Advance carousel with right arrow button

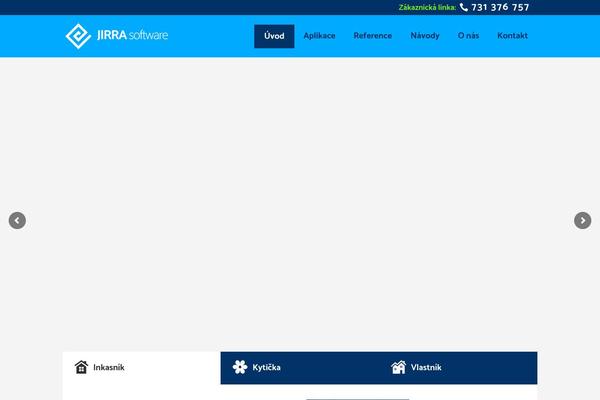pyautogui.click(x=582, y=220)
